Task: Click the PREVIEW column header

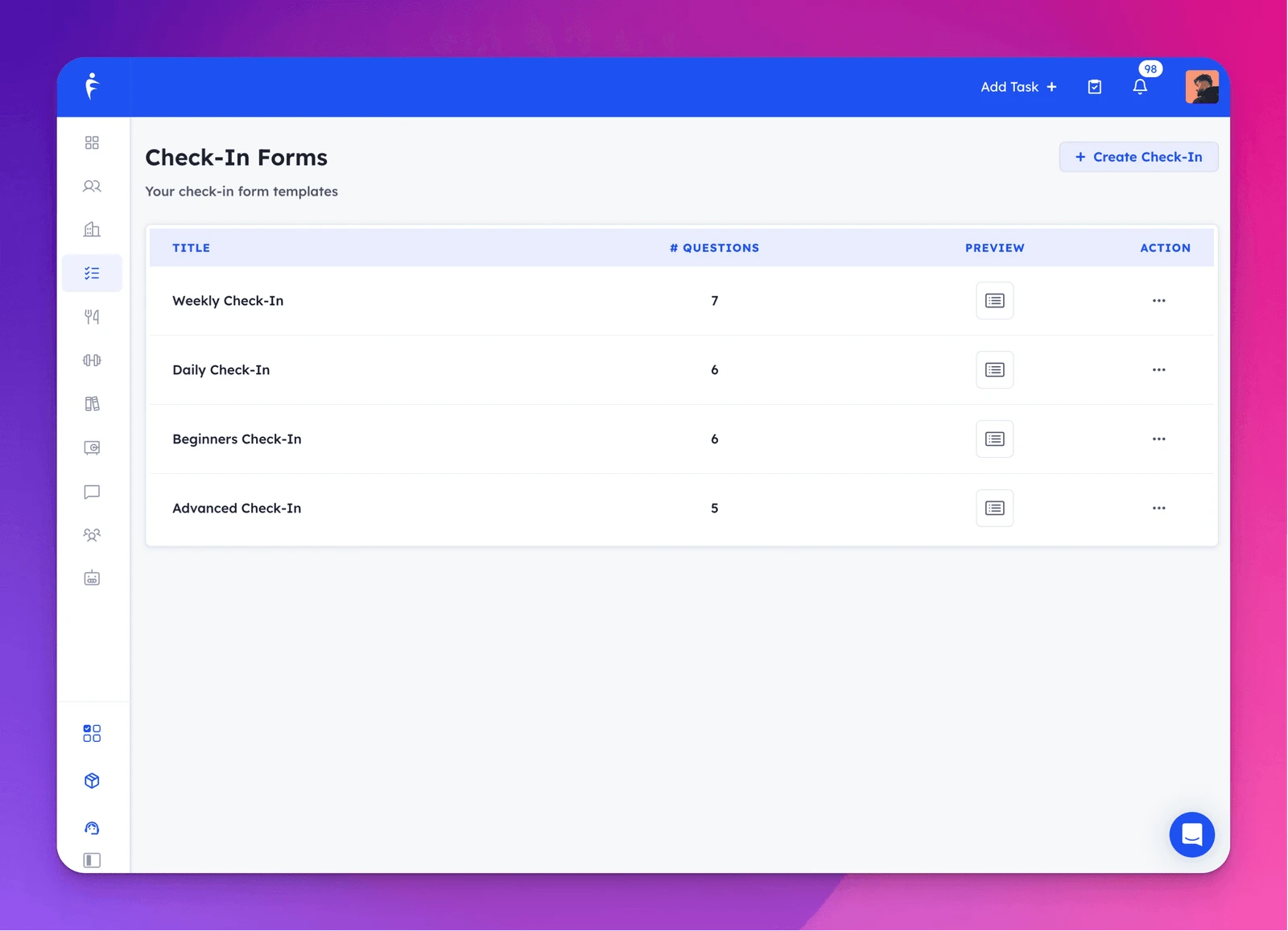Action: [995, 248]
